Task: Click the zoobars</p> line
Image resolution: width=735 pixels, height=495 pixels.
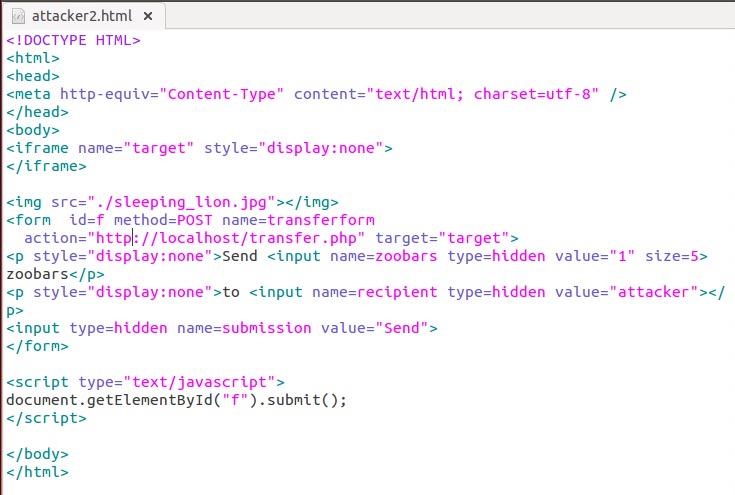Action: tap(55, 274)
